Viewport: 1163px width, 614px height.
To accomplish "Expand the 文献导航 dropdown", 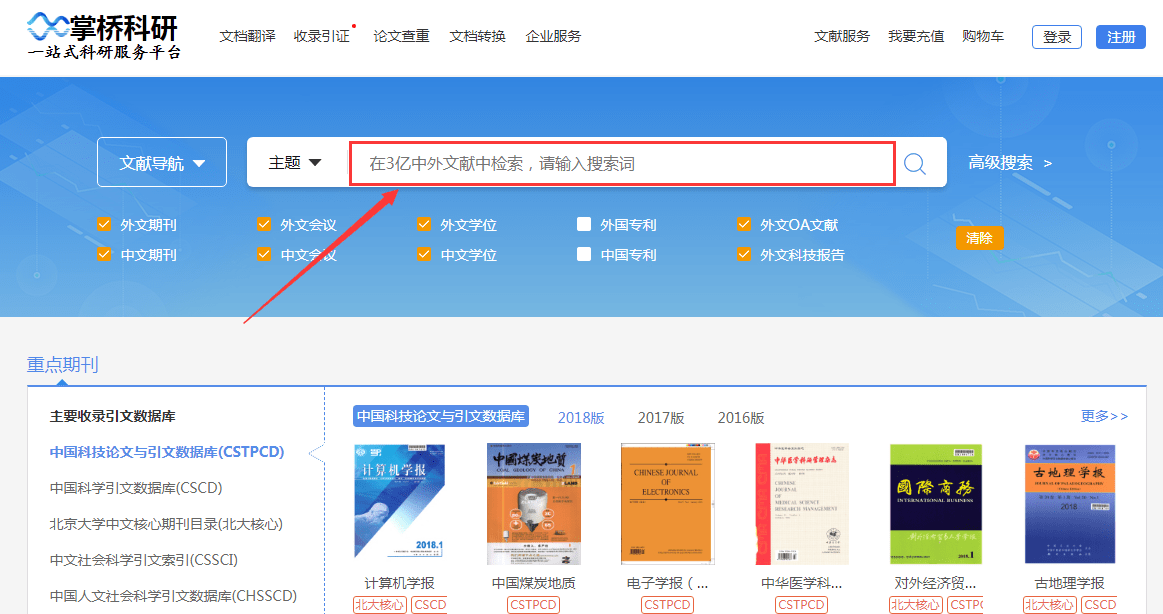I will (x=162, y=163).
